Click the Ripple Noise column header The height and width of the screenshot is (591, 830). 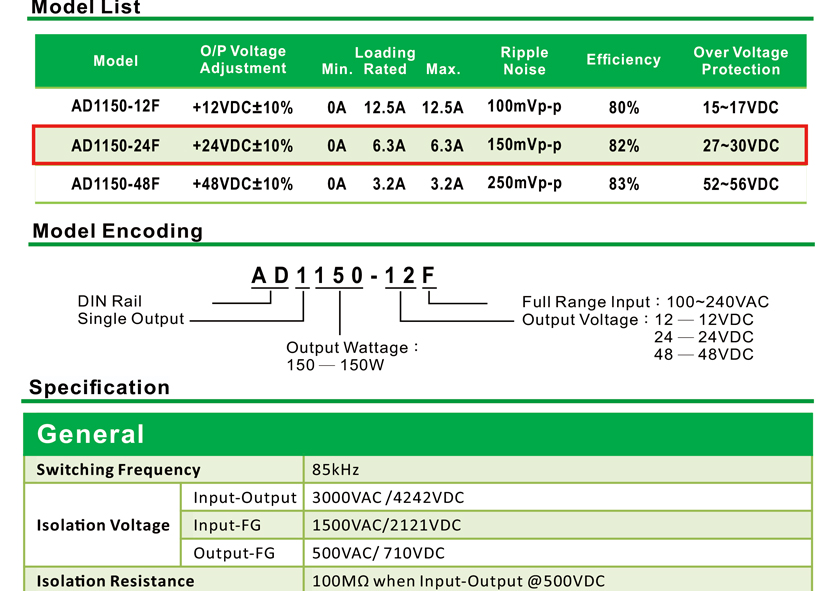click(x=524, y=61)
